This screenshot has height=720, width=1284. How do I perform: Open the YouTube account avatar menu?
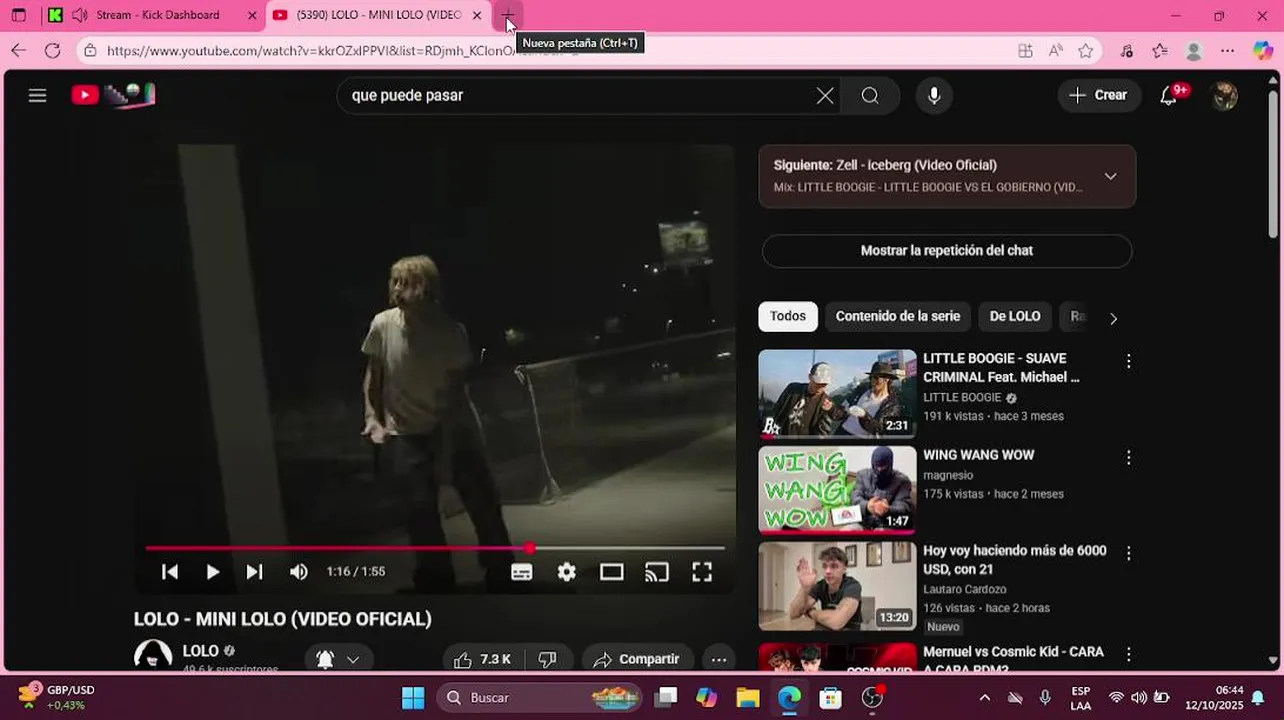click(1224, 95)
